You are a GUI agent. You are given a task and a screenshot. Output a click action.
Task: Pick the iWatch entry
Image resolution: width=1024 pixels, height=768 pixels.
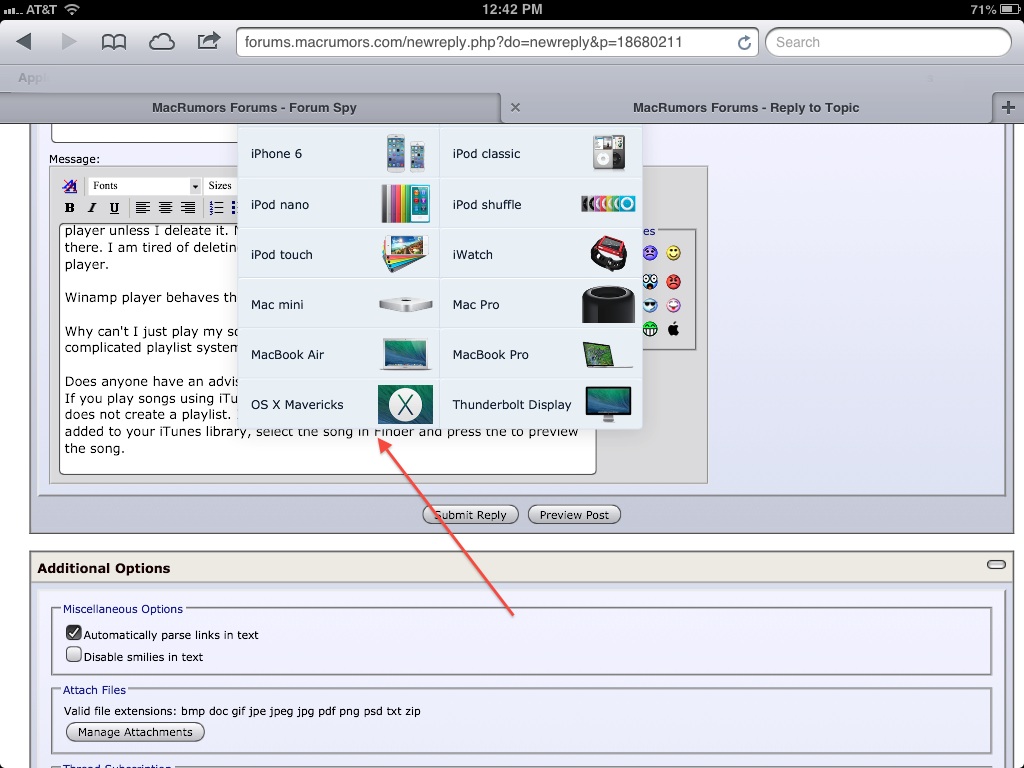point(541,254)
